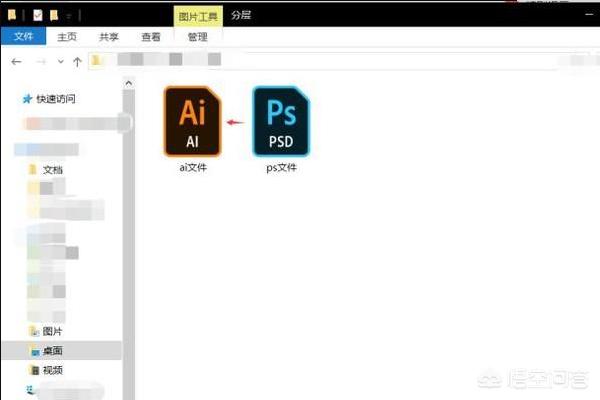
Task: Click the new folder icon in quick access toolbar
Action: coord(53,16)
